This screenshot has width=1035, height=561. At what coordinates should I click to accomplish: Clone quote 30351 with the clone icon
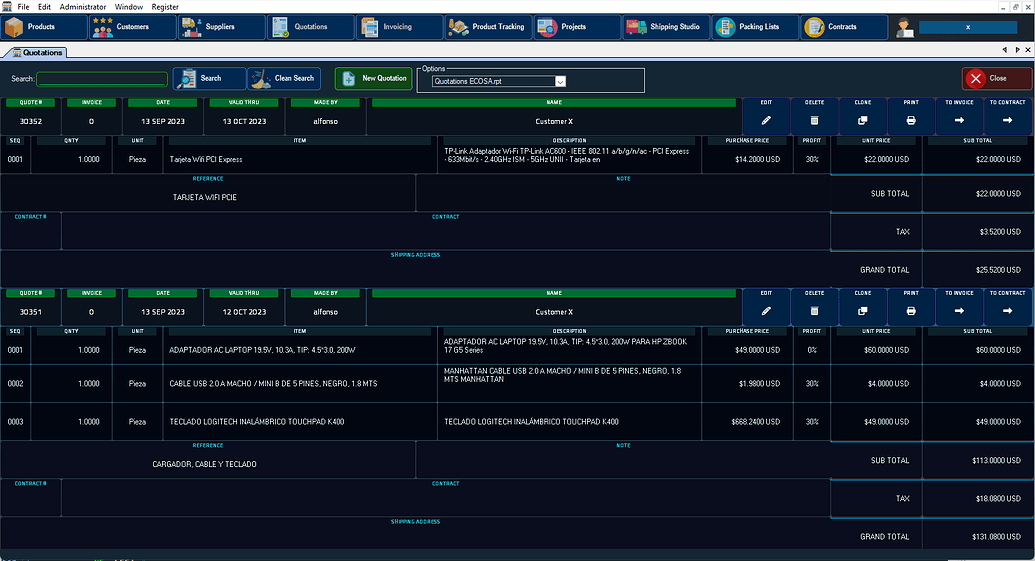[862, 312]
